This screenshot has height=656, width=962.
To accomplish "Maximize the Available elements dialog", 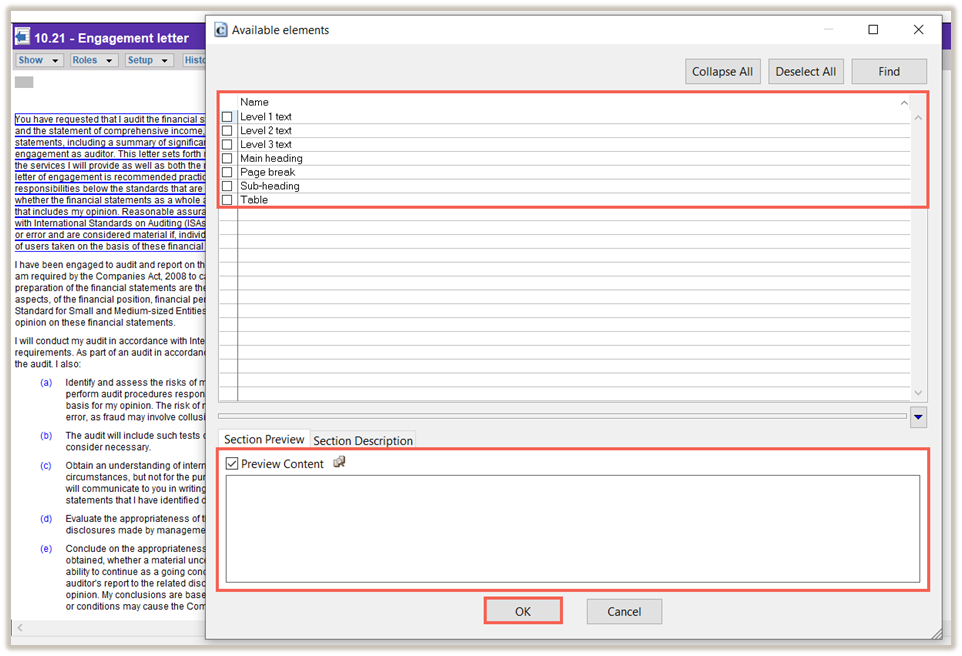I will click(x=873, y=29).
